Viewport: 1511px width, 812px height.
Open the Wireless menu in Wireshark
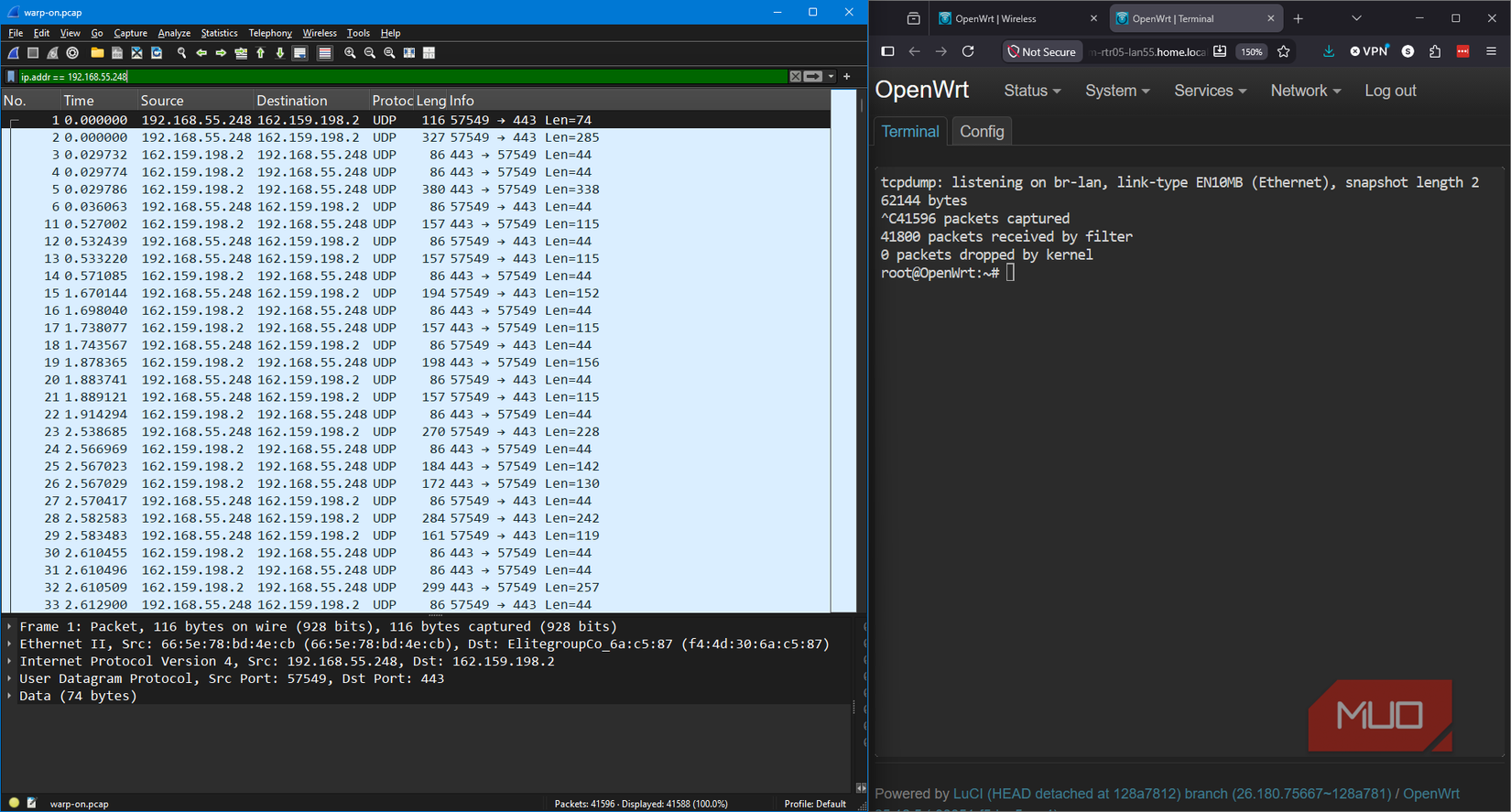tap(320, 33)
